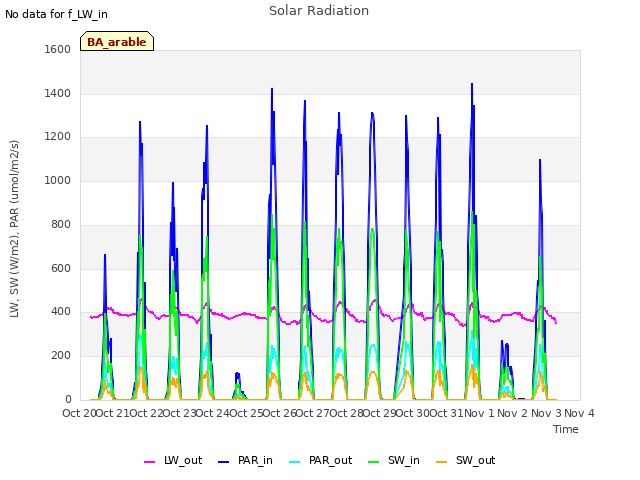Click the 1400 y-axis tick label

tap(58, 93)
